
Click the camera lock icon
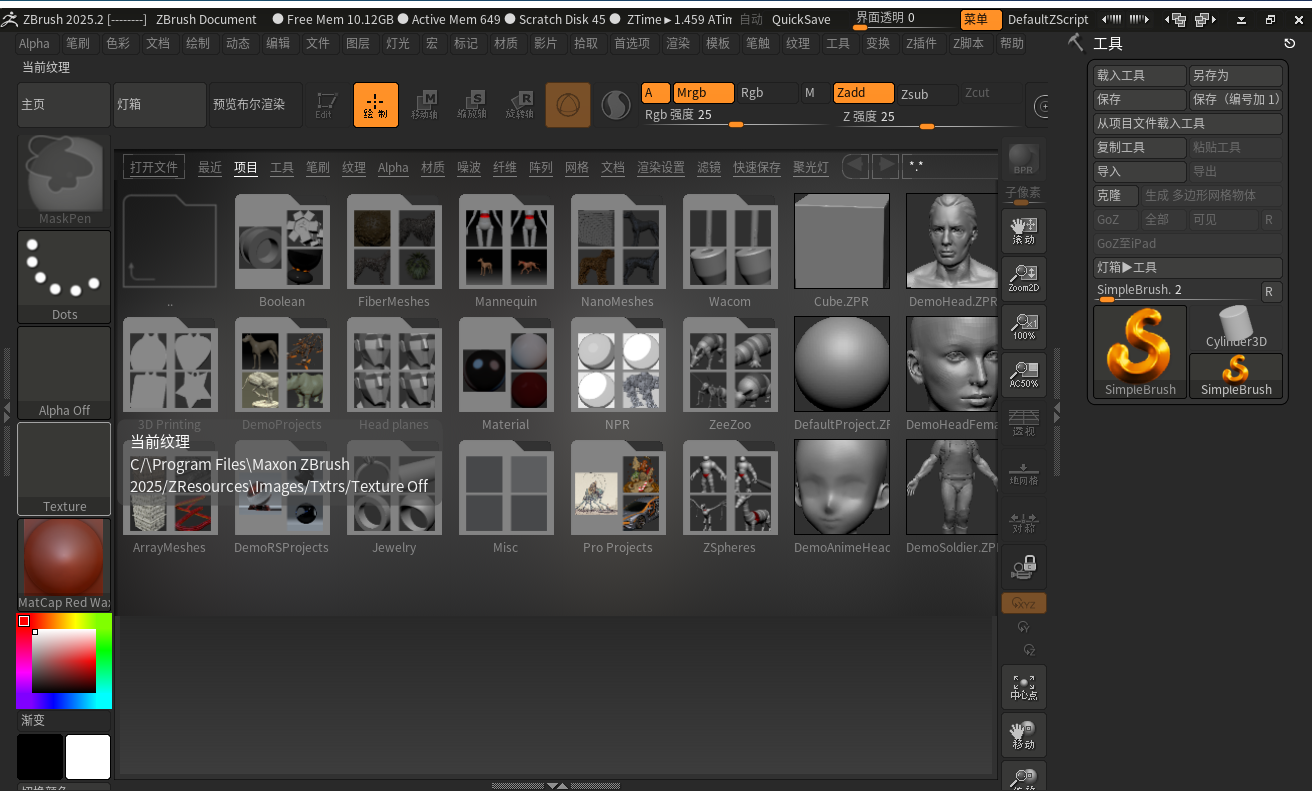(1024, 567)
